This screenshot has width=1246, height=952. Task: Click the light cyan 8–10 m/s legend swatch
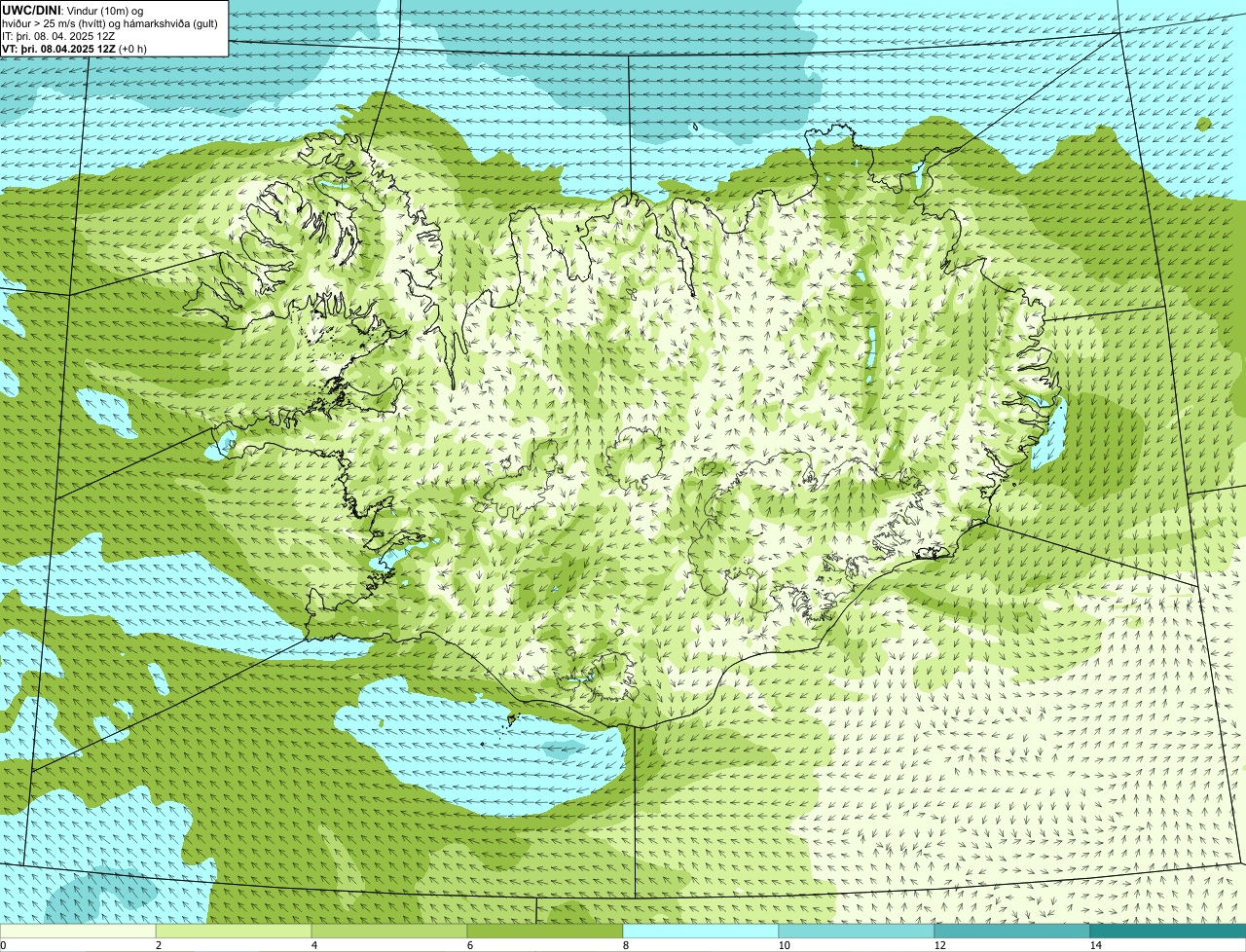[701, 931]
